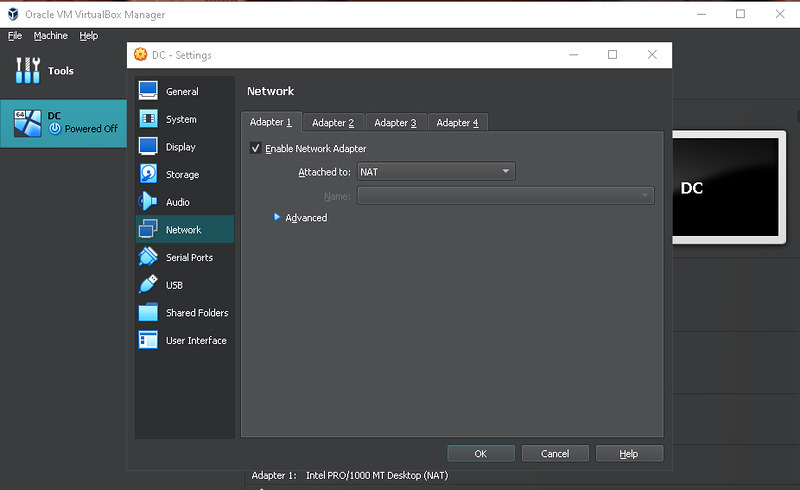This screenshot has height=490, width=800.
Task: Click the Adapter 1 Intel PRO/1000 details text
Action: coord(349,475)
